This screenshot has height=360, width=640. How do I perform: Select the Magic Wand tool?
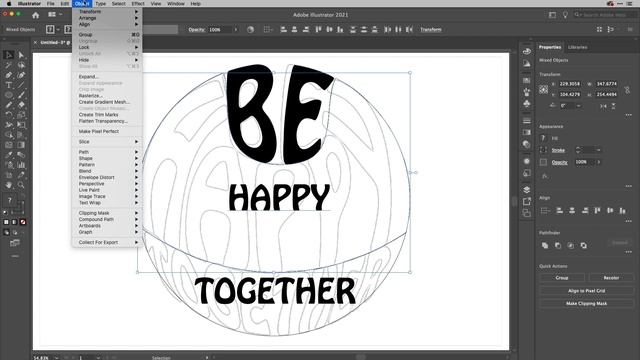coord(9,65)
